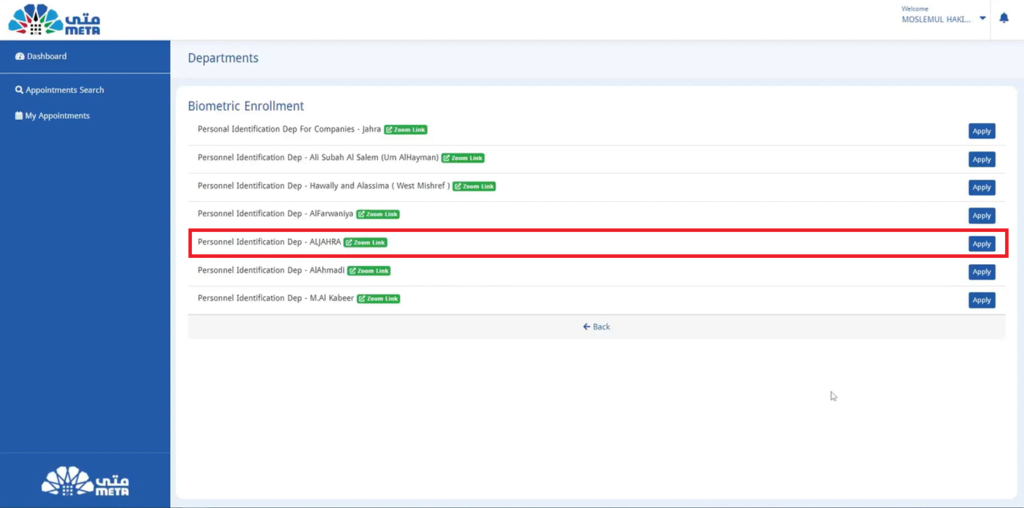This screenshot has width=1024, height=508.
Task: Go Back to the previous page
Action: click(x=596, y=327)
